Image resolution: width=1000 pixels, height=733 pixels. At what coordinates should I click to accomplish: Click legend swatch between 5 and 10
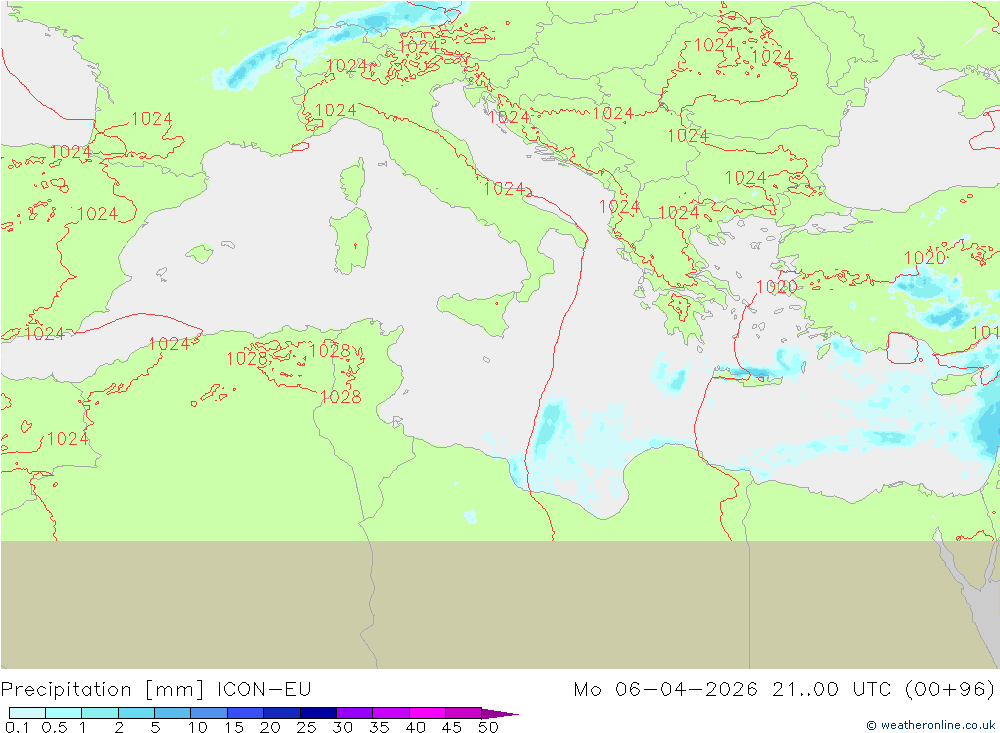[x=173, y=713]
